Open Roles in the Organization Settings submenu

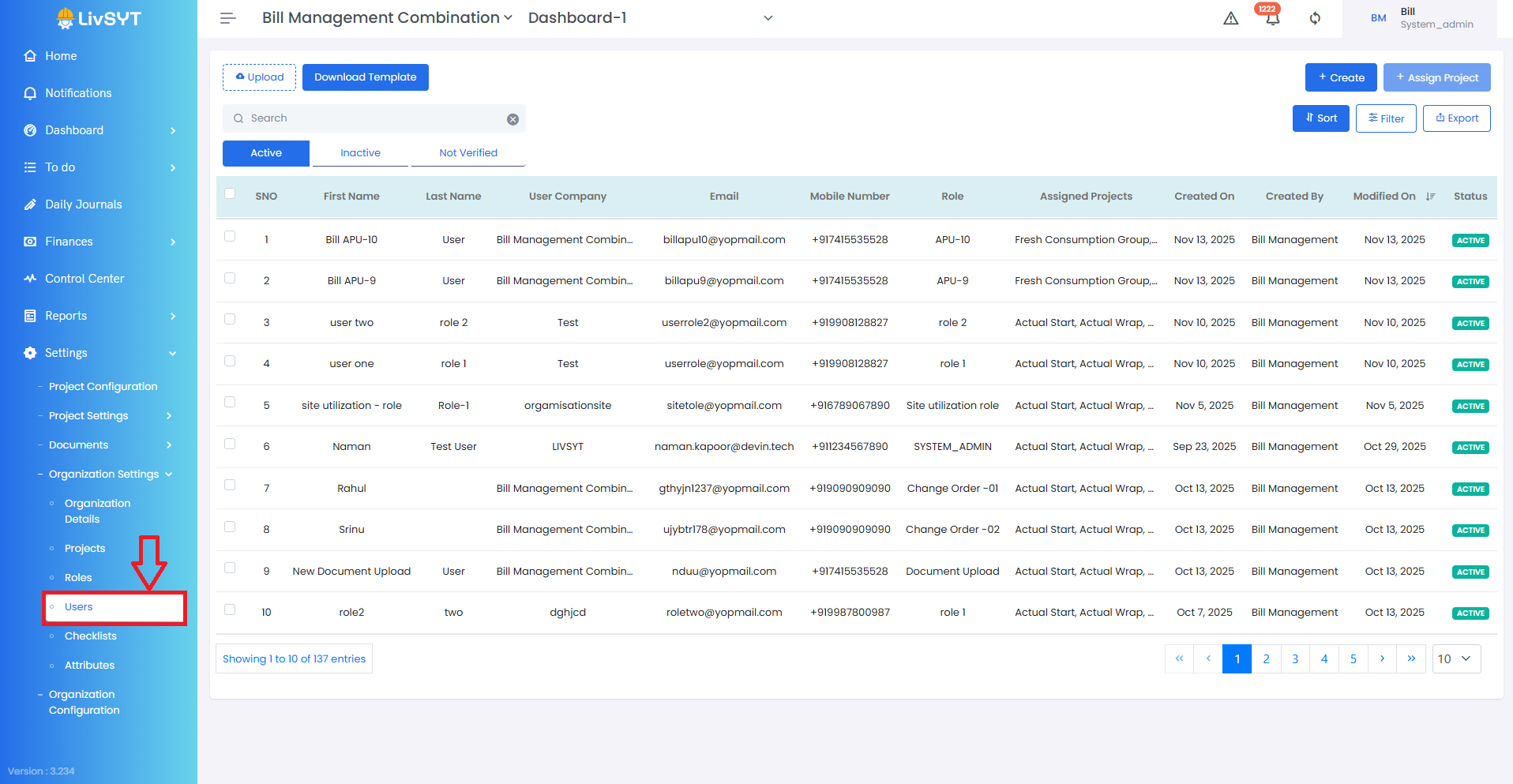(78, 578)
